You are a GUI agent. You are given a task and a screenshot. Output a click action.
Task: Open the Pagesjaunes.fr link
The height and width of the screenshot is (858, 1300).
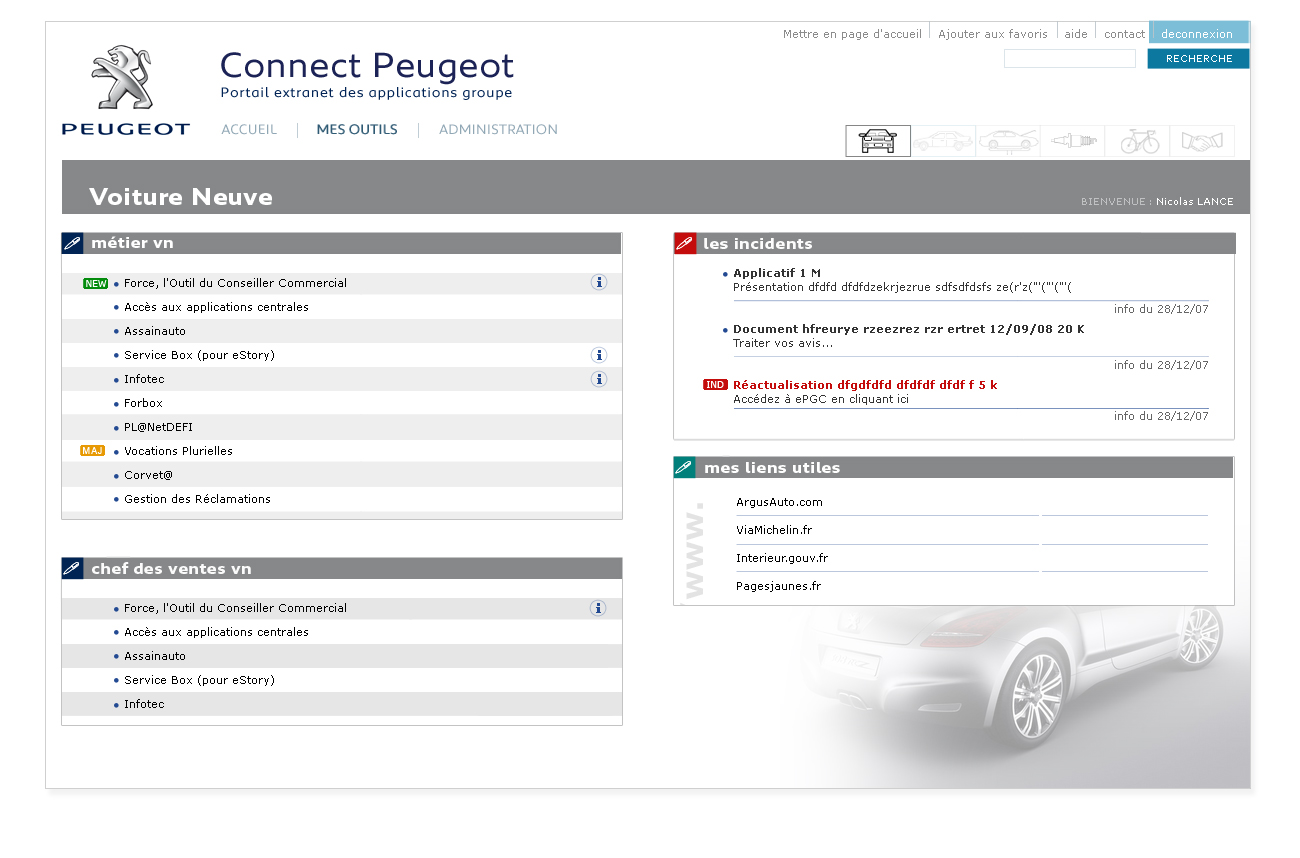tap(778, 586)
